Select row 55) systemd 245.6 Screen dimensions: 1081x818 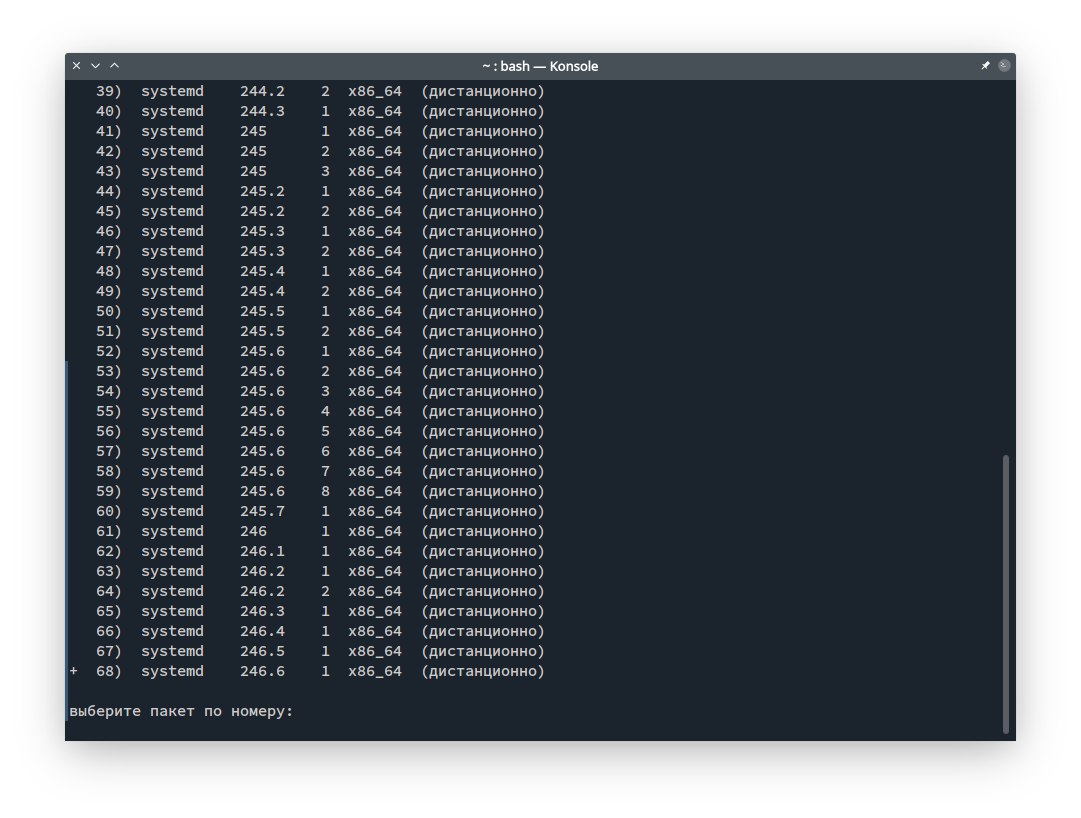[320, 411]
